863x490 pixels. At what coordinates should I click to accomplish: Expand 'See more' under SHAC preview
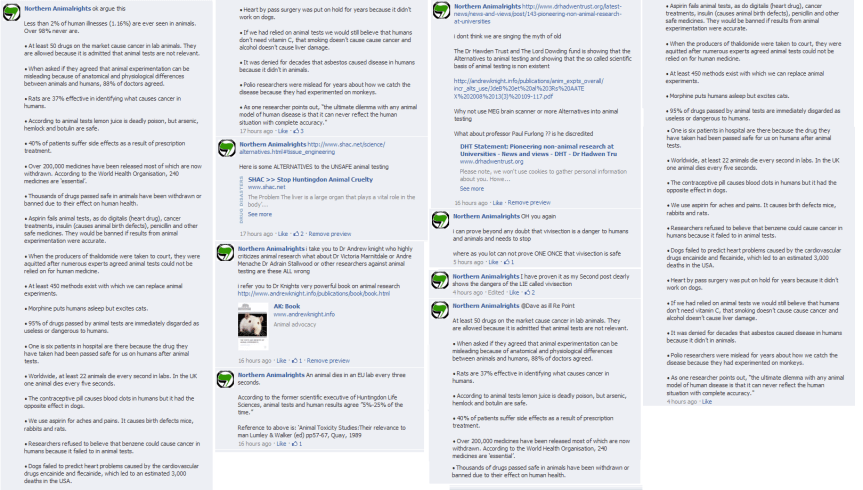point(260,214)
